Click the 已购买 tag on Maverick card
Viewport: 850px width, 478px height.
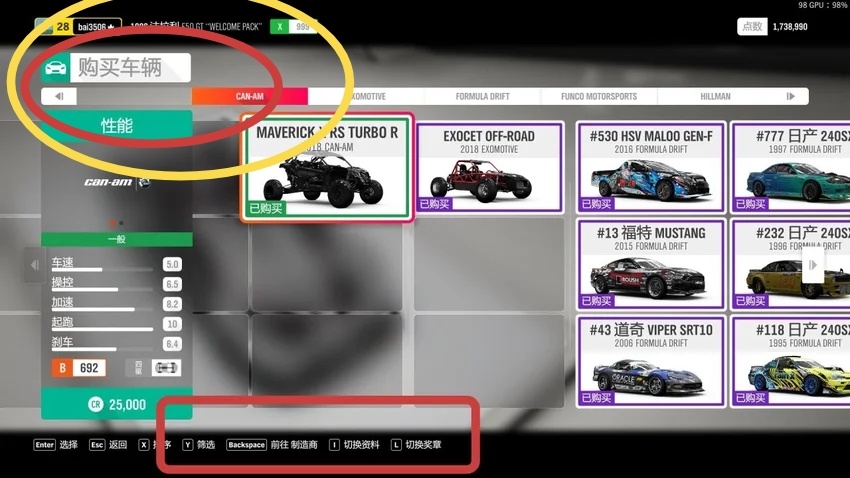pyautogui.click(x=266, y=209)
